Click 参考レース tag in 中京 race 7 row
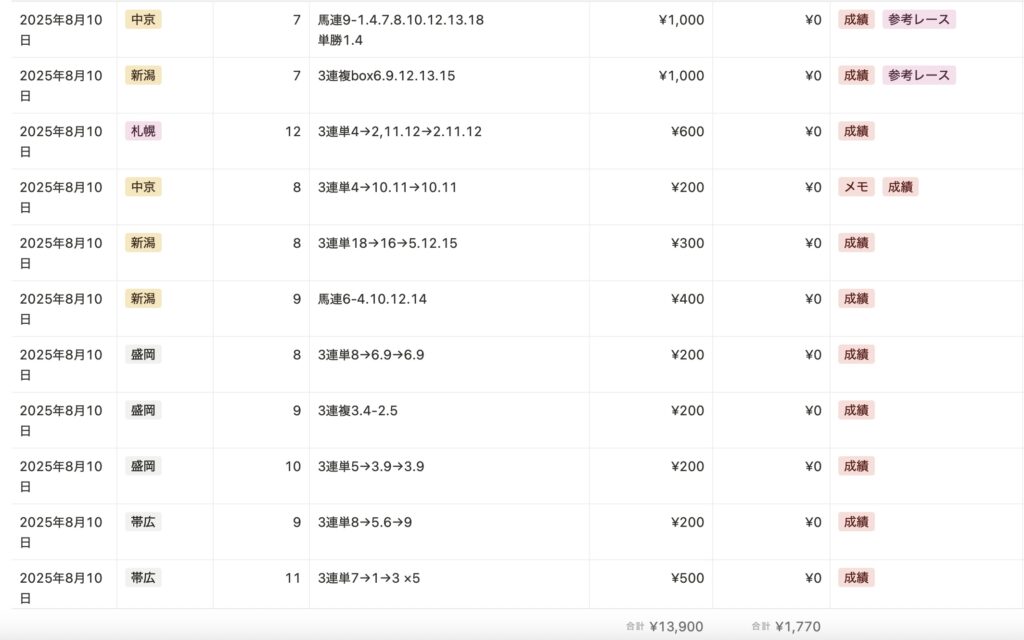1024x640 pixels. click(919, 20)
